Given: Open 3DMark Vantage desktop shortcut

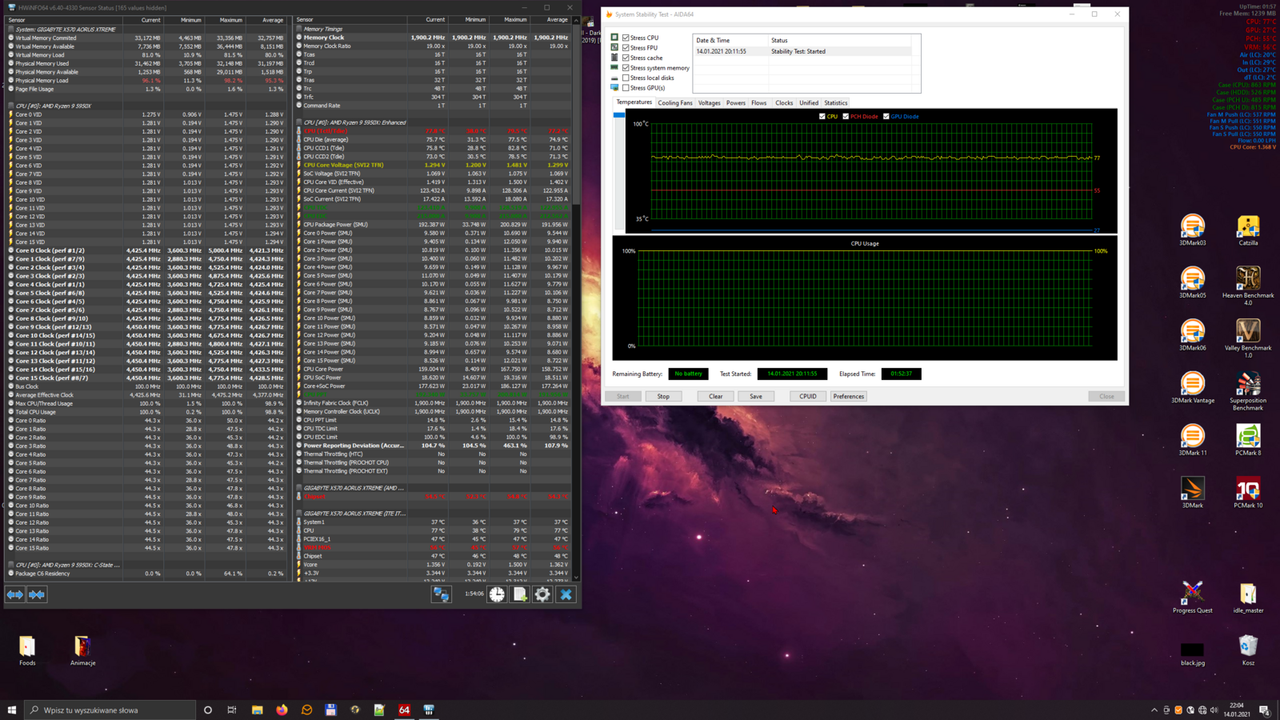Looking at the screenshot, I should coord(1192,387).
